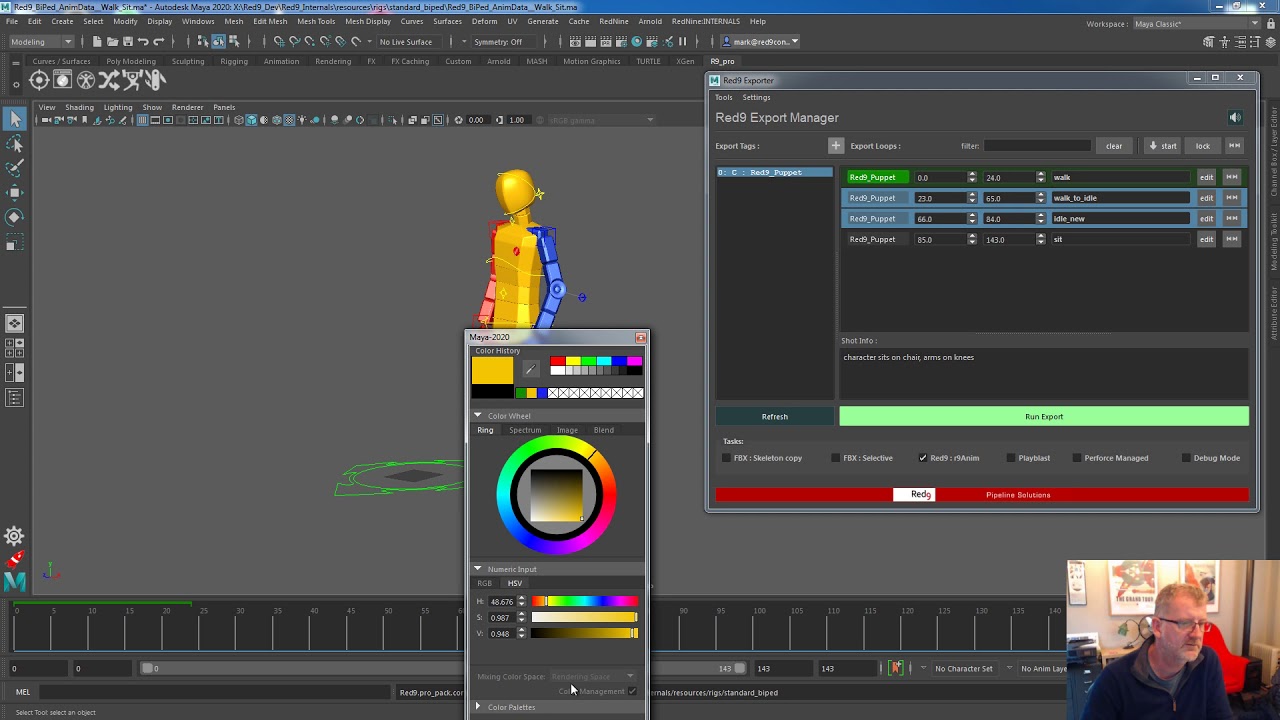1280x720 pixels.
Task: Switch to the Spectrum tab in color picker
Action: click(525, 430)
